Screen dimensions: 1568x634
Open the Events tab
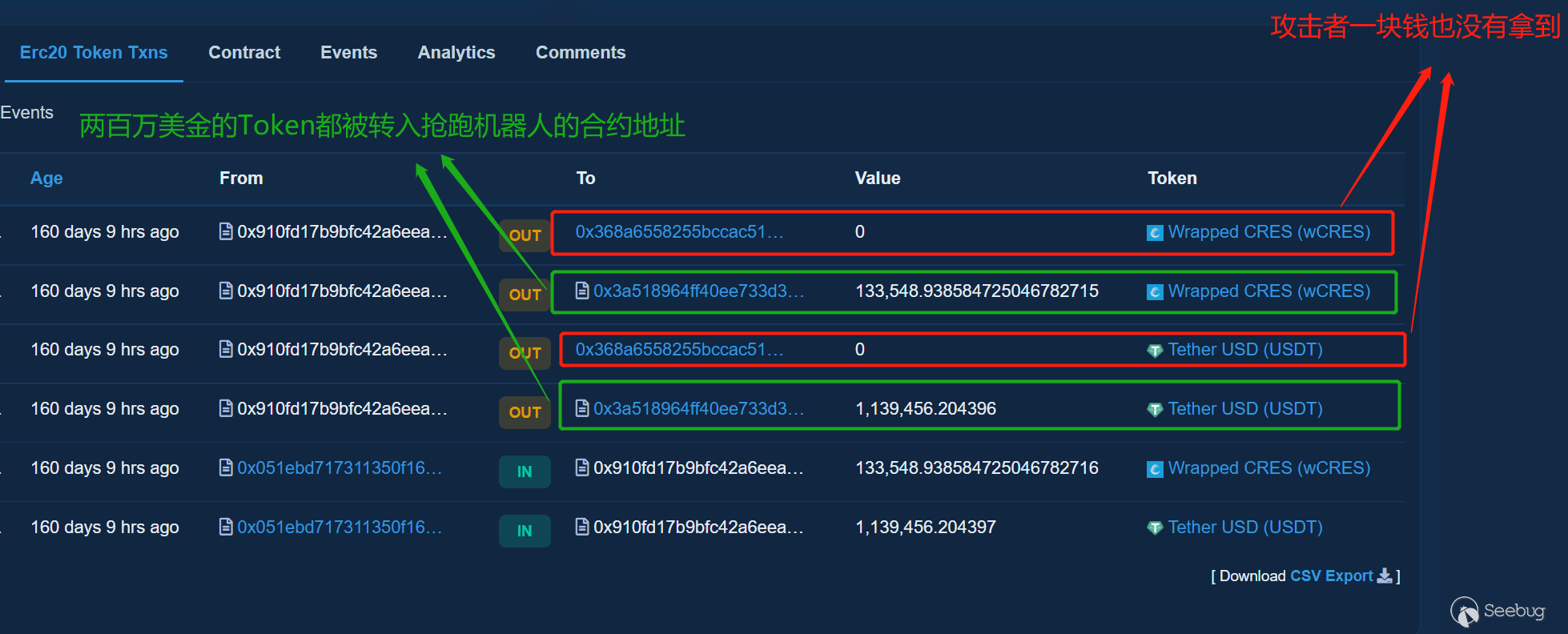tap(348, 53)
